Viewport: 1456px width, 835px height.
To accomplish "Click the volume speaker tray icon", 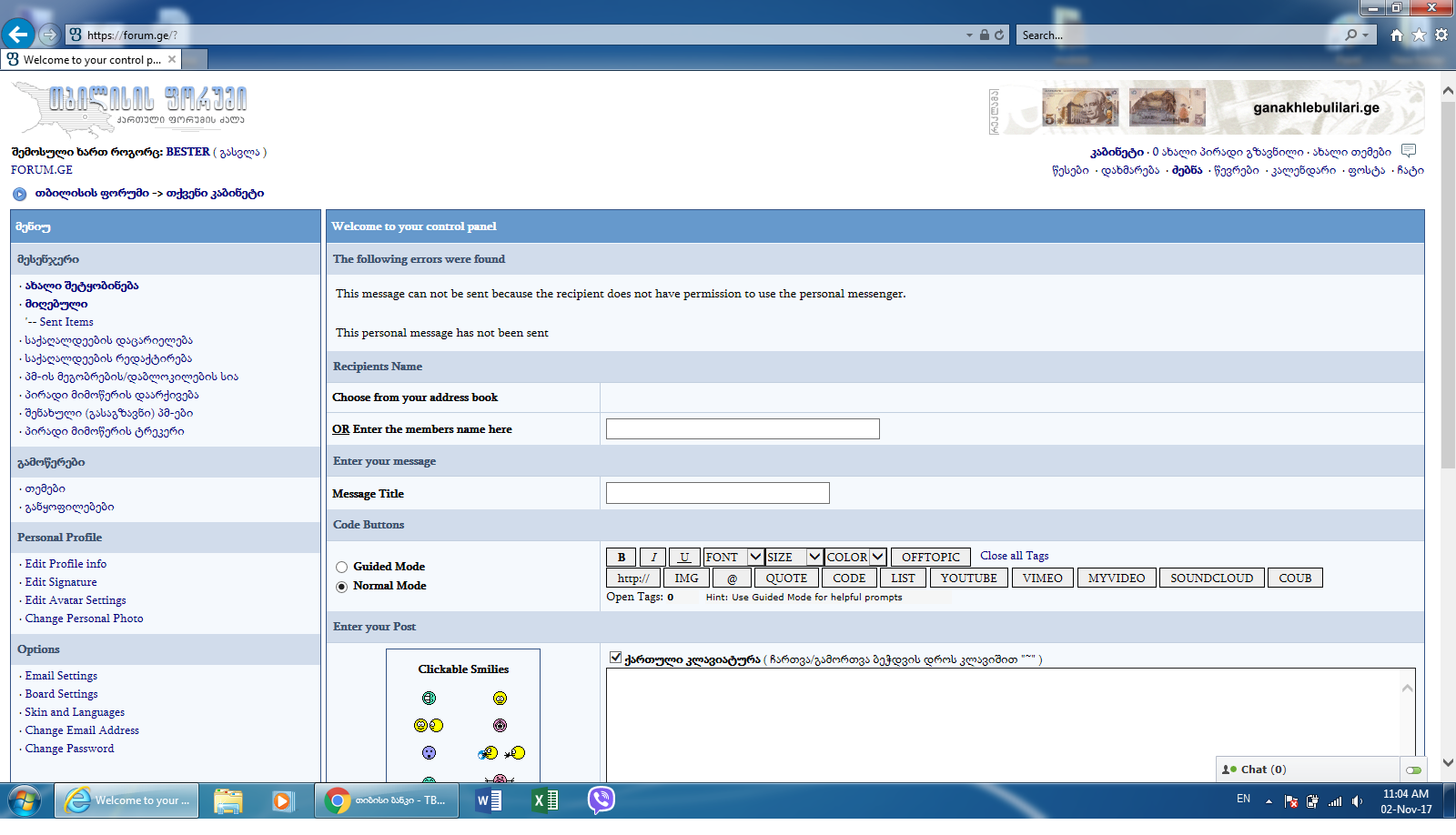I will point(1358,801).
